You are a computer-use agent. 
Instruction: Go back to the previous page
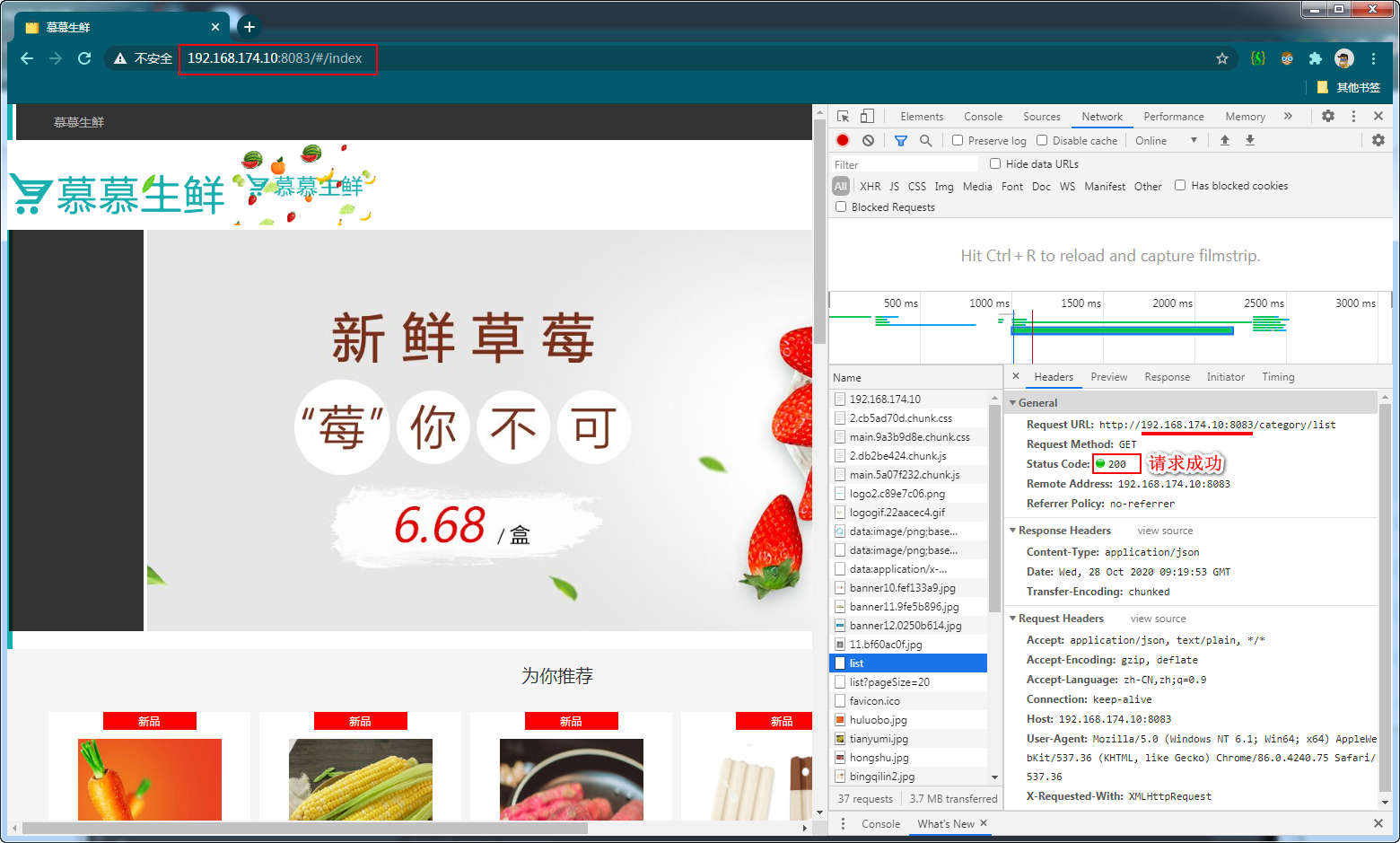pyautogui.click(x=27, y=58)
